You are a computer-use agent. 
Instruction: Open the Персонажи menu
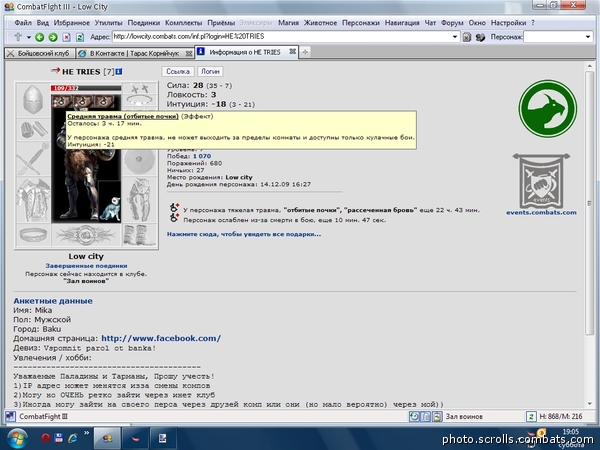tap(361, 23)
